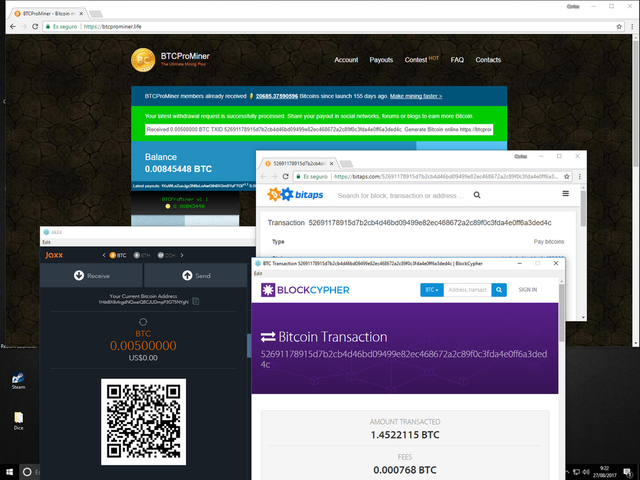Open the FAQ page

[457, 60]
